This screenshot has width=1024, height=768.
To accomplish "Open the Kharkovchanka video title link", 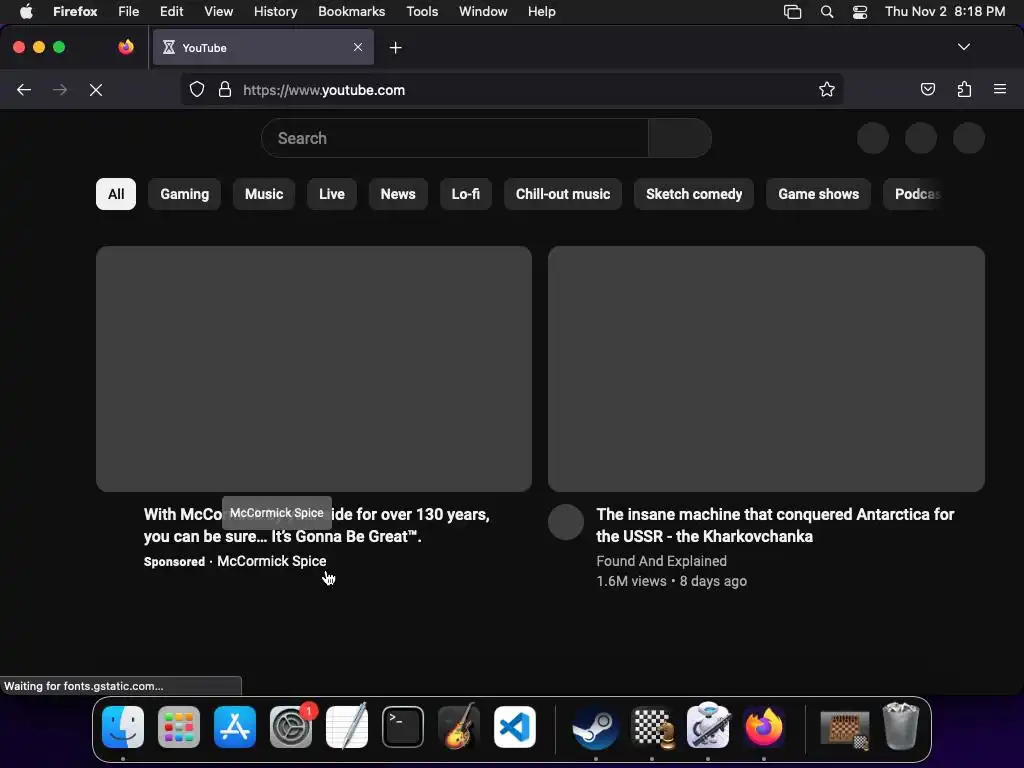I will (775, 525).
